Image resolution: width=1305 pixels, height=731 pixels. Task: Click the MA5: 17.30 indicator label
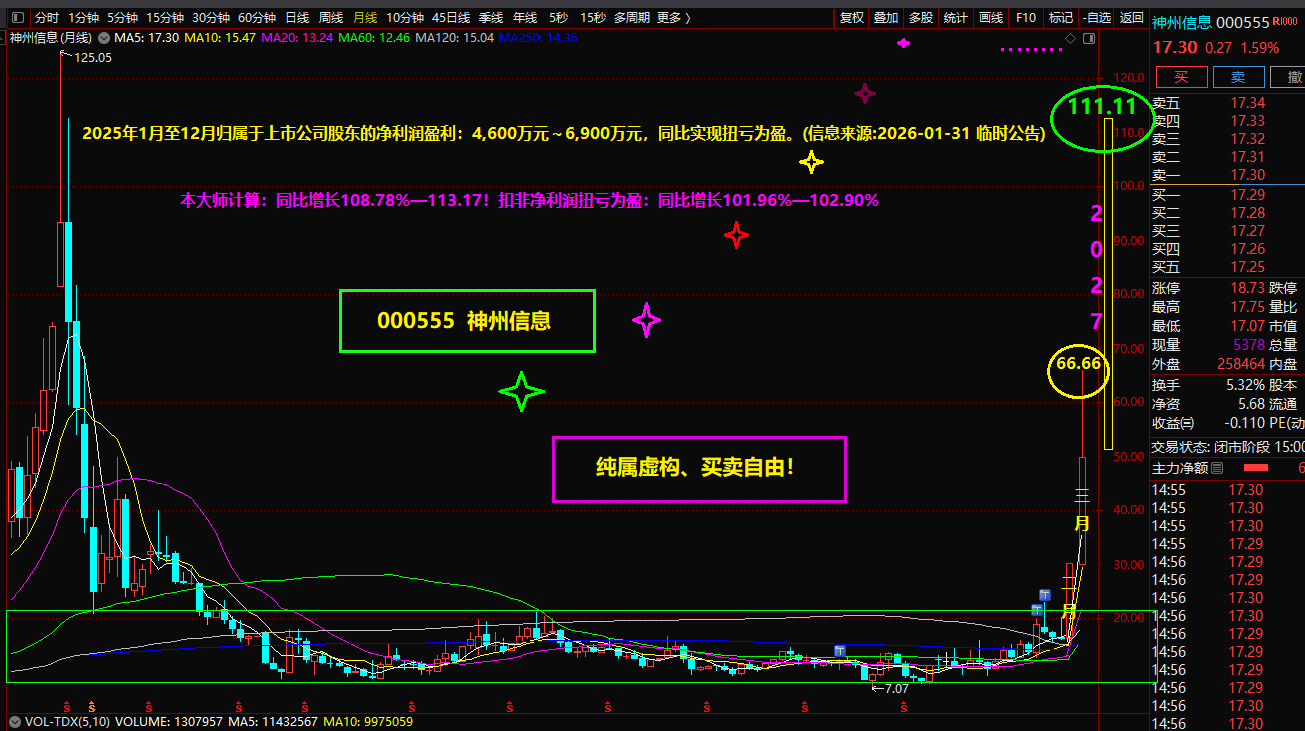coord(147,37)
